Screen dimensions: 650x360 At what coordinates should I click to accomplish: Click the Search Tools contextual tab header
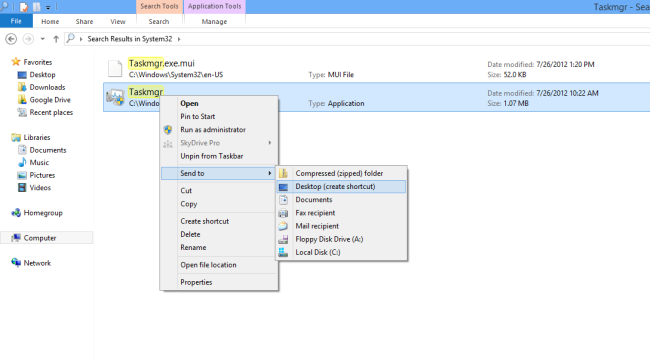click(159, 6)
